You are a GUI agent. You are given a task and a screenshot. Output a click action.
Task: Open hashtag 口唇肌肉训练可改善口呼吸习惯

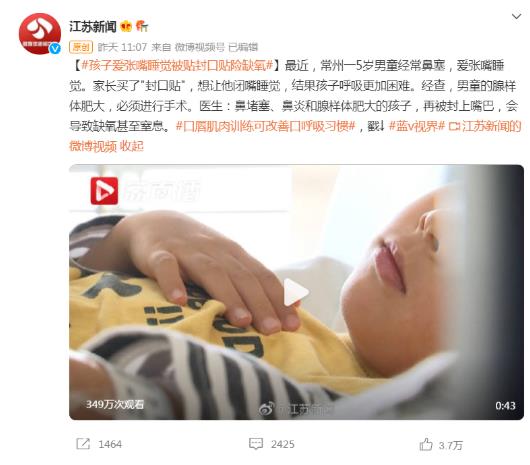[265, 126]
